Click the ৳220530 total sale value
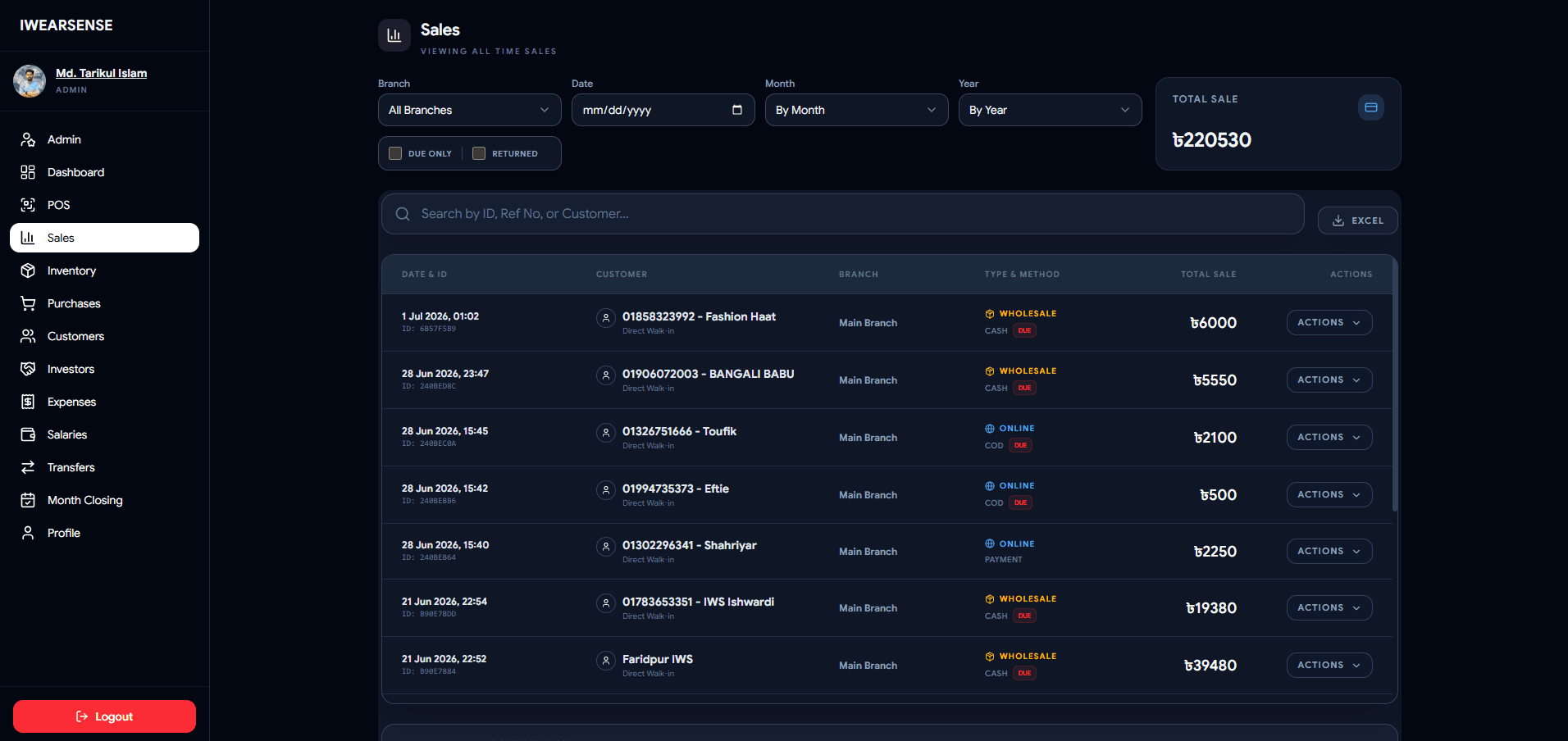 [1212, 140]
